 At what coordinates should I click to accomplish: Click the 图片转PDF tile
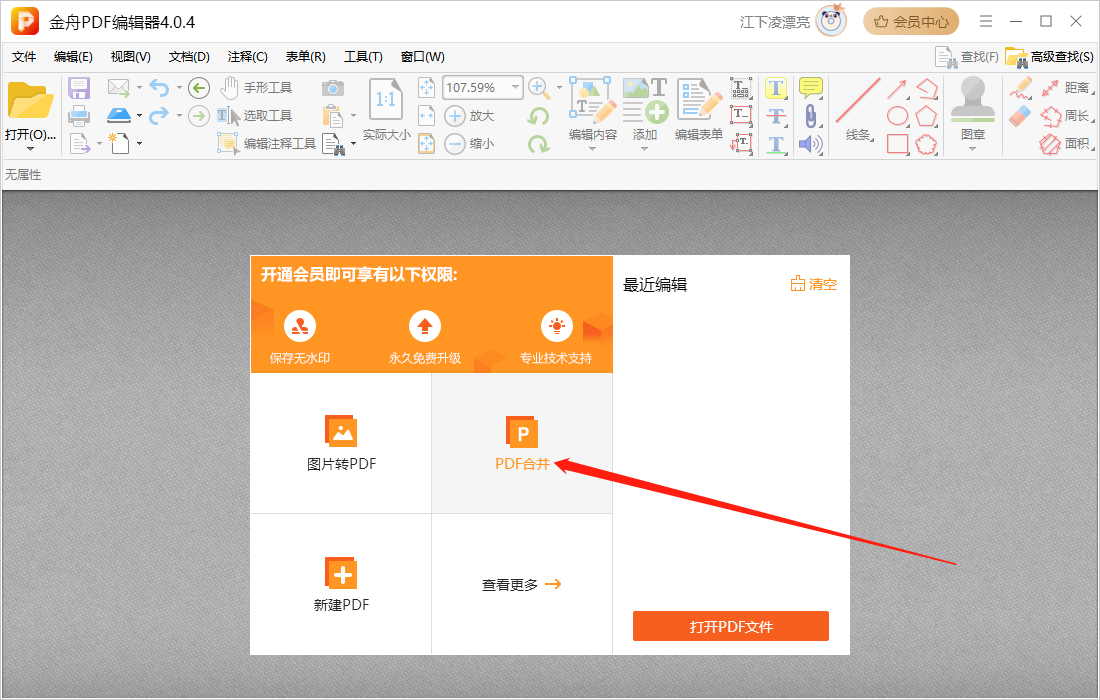click(341, 443)
